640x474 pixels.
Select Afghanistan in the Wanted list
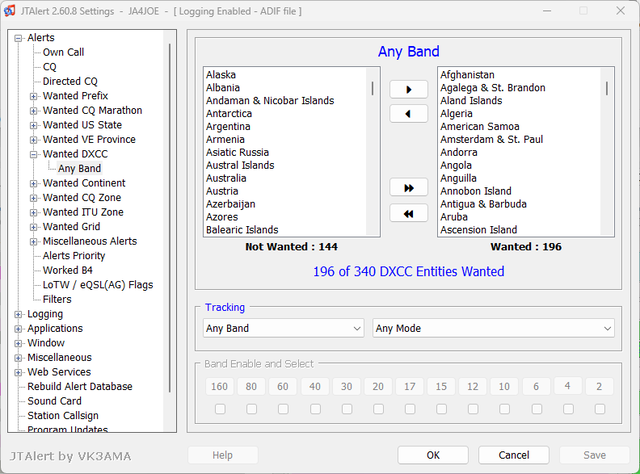(467, 75)
